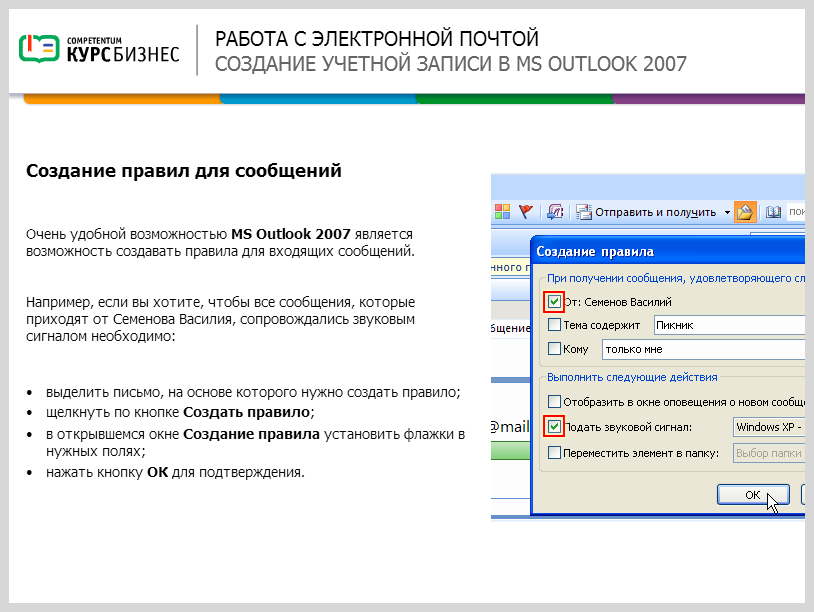Open the Address Book icon
The height and width of the screenshot is (612, 814).
pos(774,212)
